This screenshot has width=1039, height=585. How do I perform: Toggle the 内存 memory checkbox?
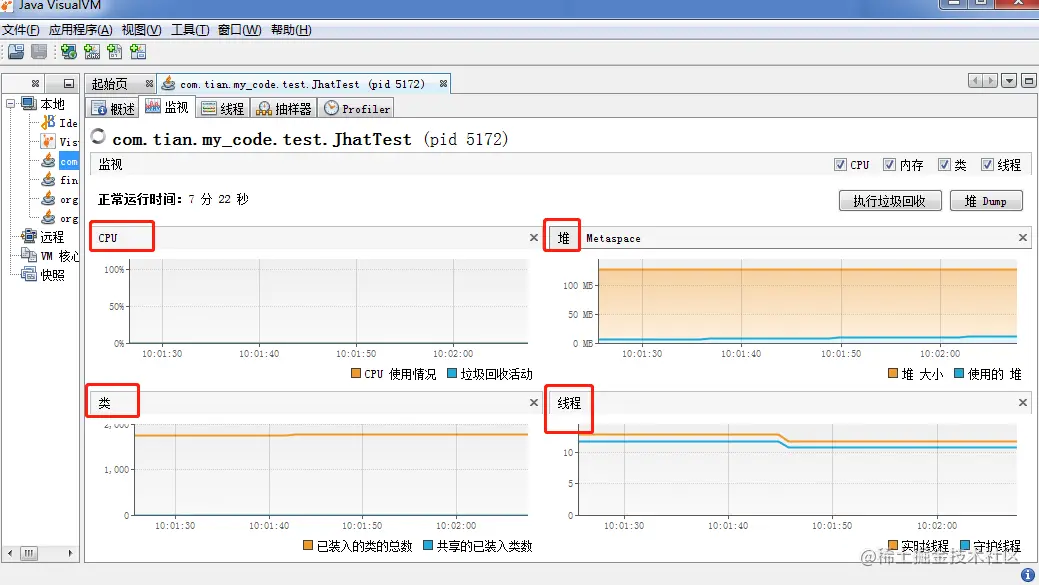(889, 164)
